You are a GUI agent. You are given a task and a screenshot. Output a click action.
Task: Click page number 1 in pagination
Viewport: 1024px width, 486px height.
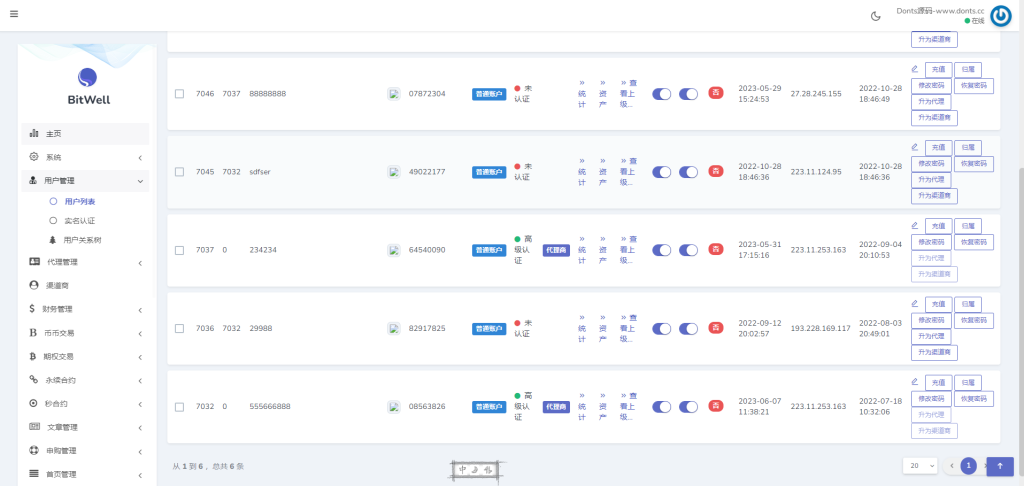tap(968, 466)
